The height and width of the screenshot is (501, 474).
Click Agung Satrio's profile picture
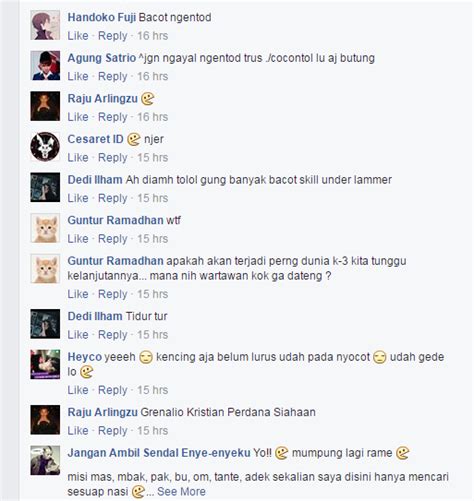coord(45,66)
